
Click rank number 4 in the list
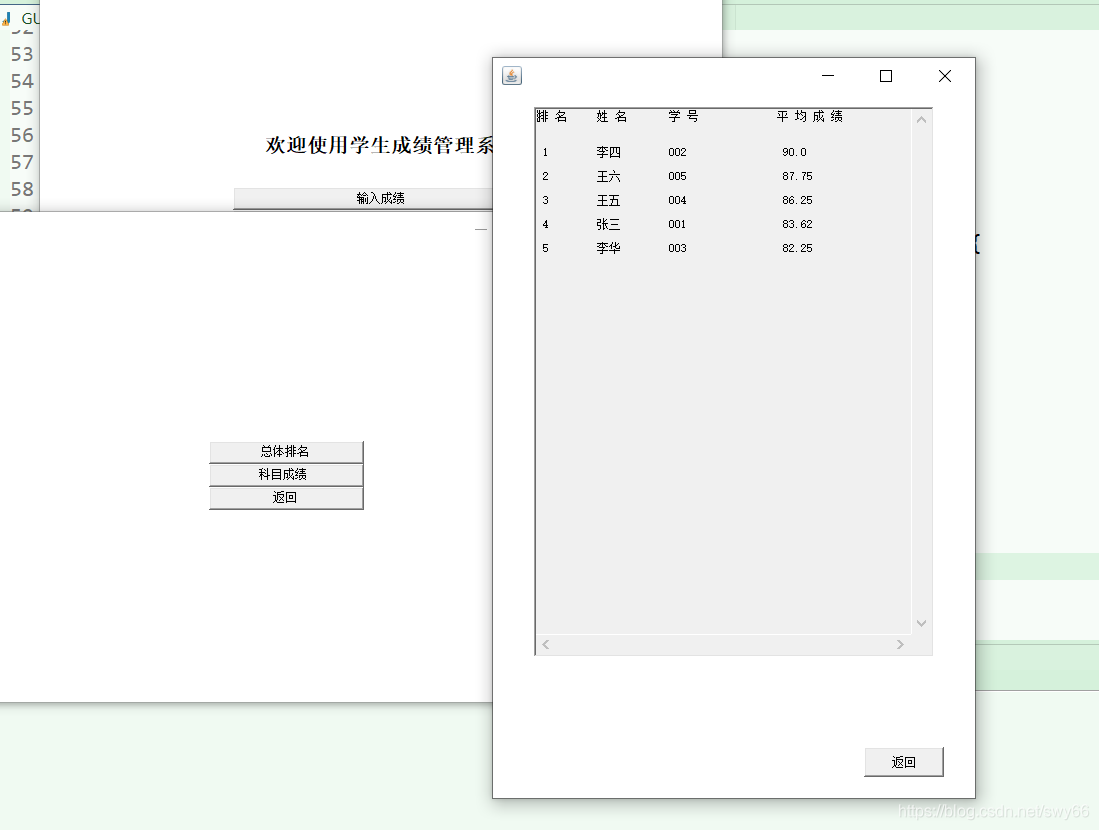coord(545,224)
